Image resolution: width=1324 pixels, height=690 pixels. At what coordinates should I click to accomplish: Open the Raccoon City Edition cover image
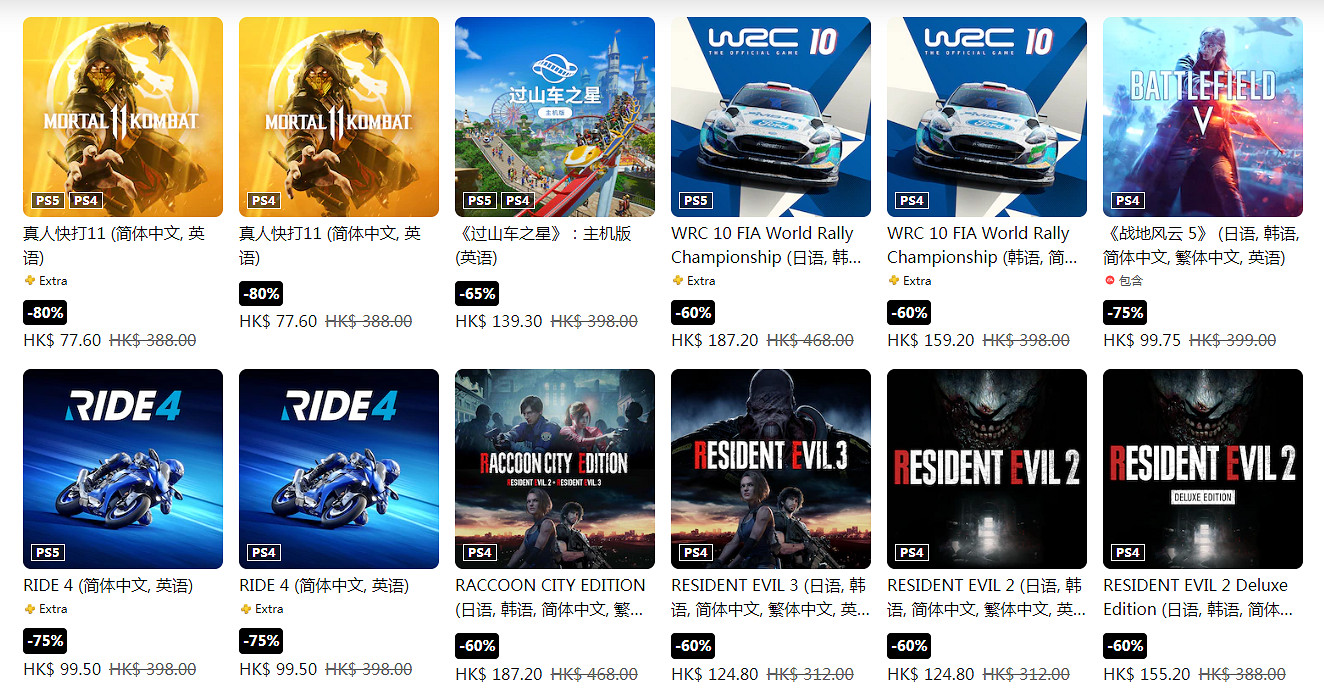[x=555, y=469]
